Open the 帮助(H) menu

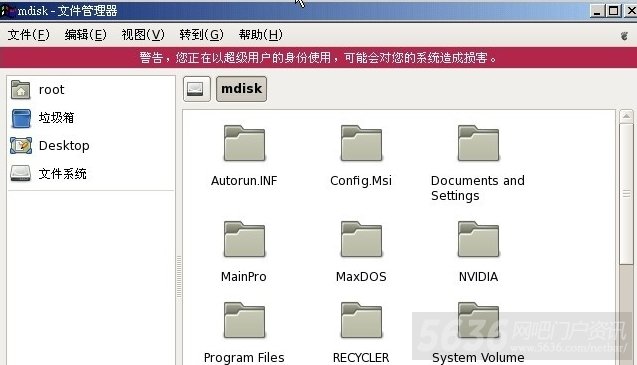click(x=260, y=35)
